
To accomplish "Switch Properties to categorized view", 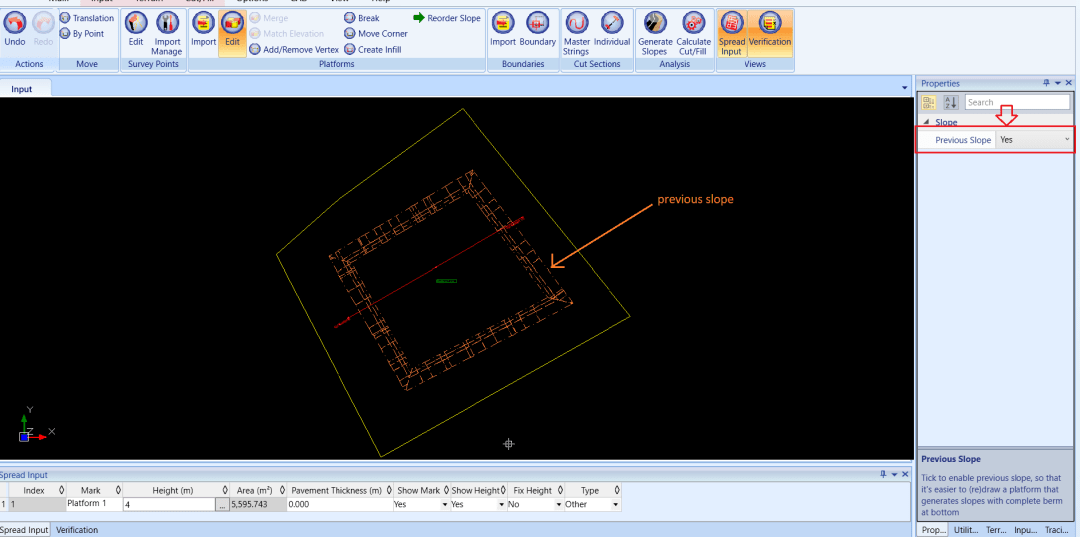I will point(928,103).
